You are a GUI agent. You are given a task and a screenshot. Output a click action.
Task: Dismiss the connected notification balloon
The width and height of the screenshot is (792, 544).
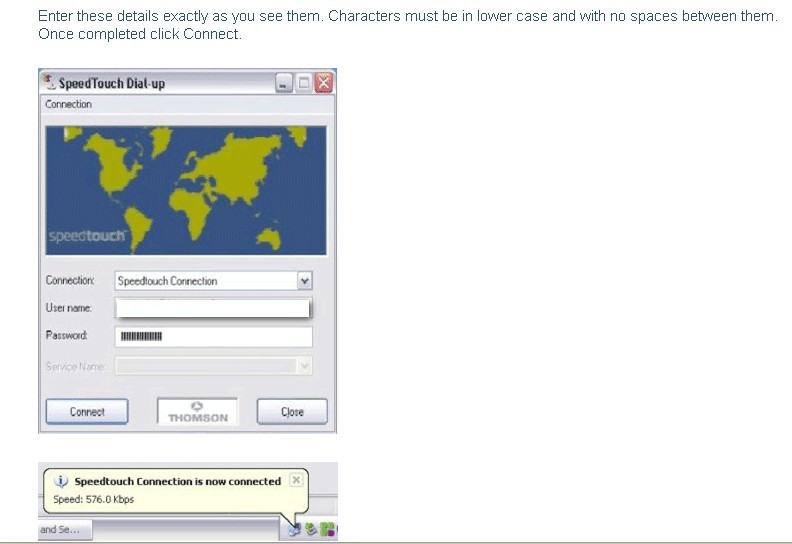click(295, 480)
